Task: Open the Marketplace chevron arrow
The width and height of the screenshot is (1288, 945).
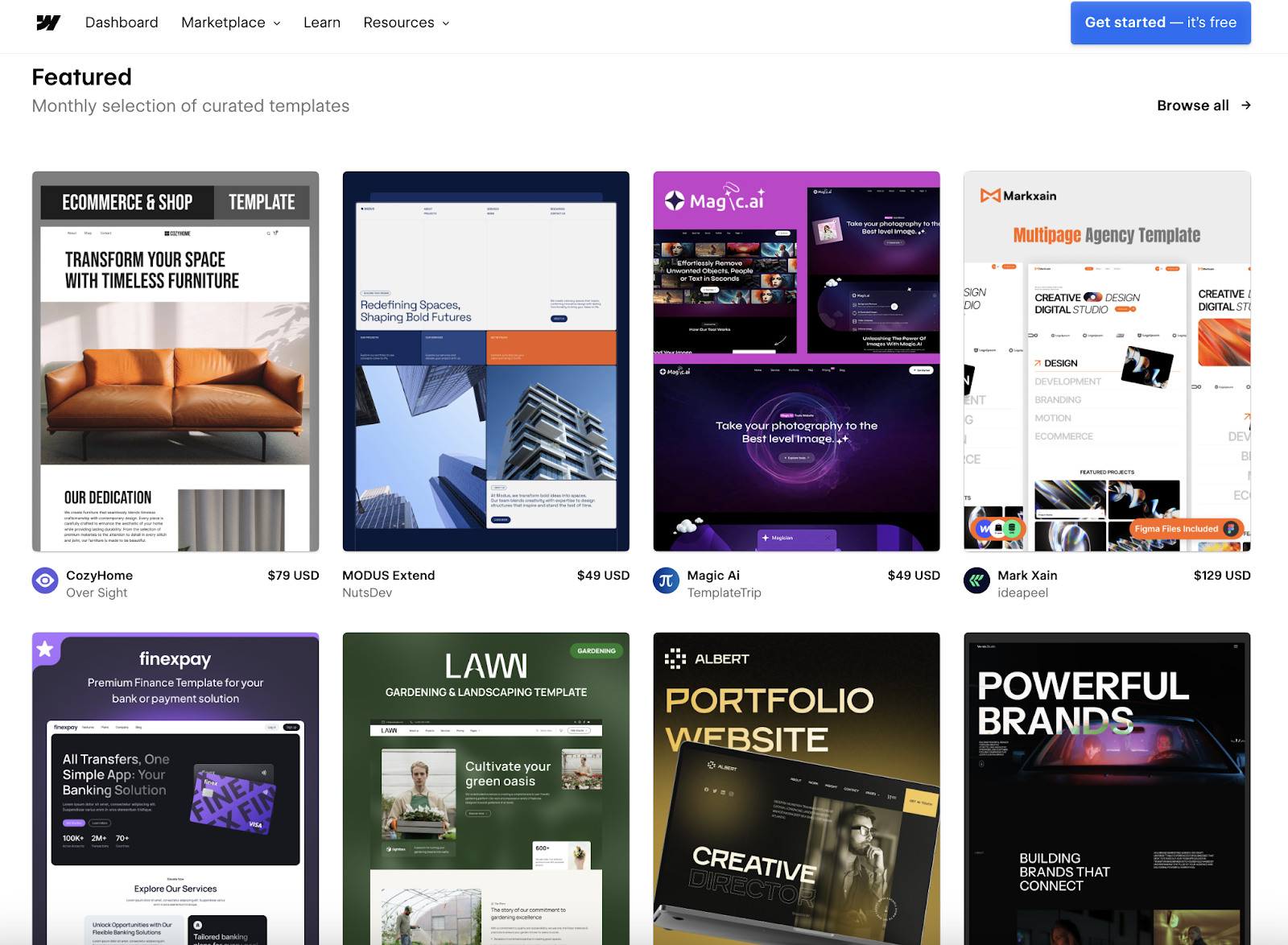Action: point(277,23)
